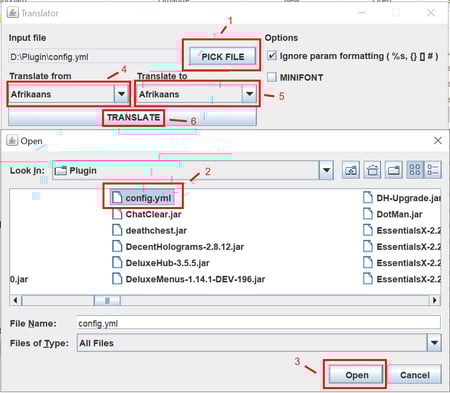450x393 pixels.
Task: Click the Open dialog Java icon
Action: (x=12, y=140)
